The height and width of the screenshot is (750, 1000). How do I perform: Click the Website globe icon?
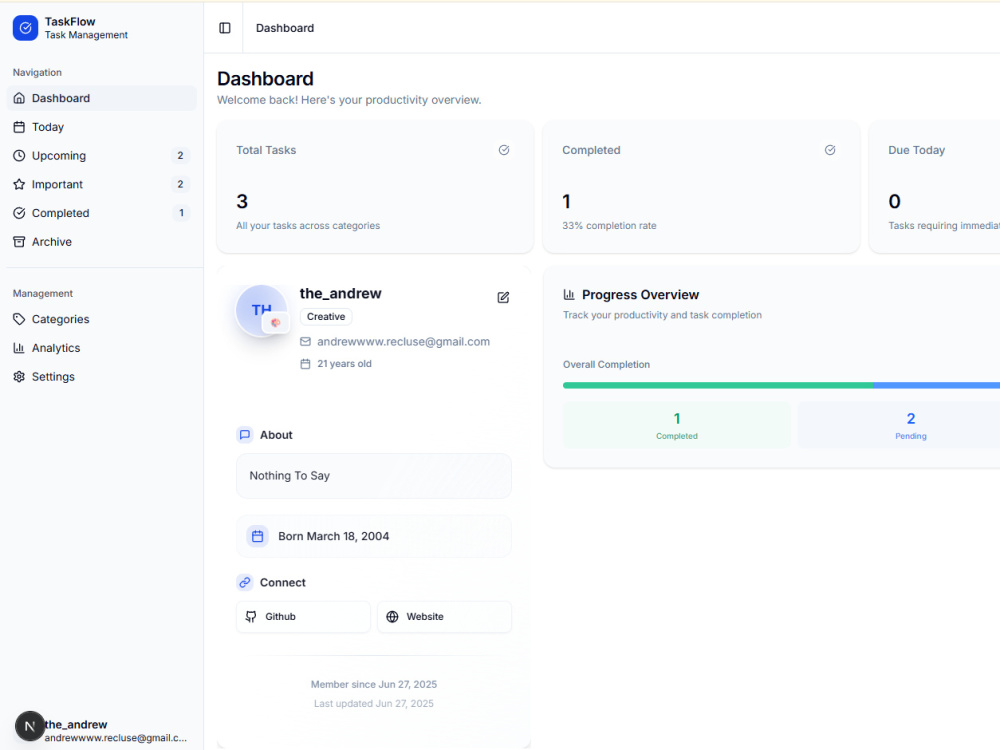coord(392,617)
